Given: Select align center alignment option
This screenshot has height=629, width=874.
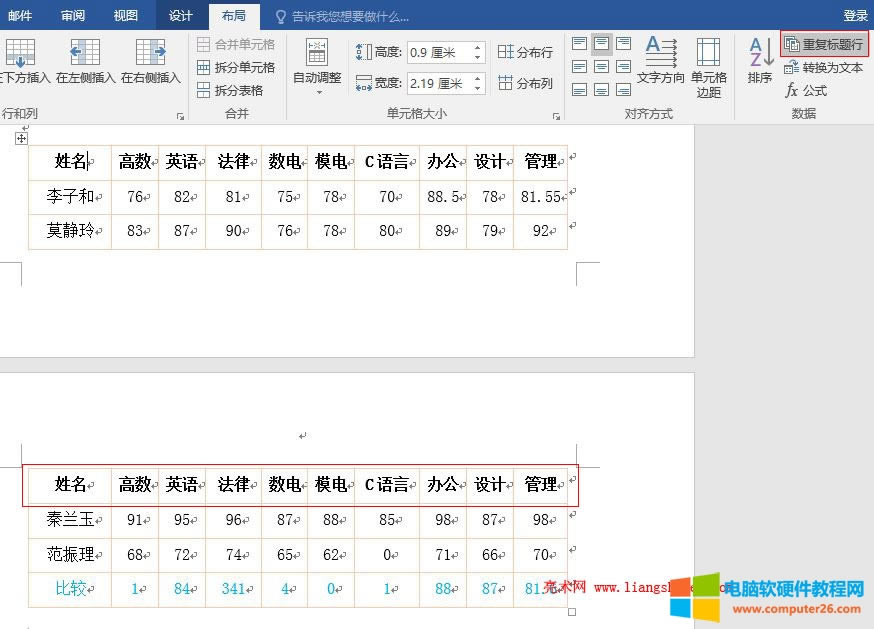Looking at the screenshot, I should tap(599, 66).
